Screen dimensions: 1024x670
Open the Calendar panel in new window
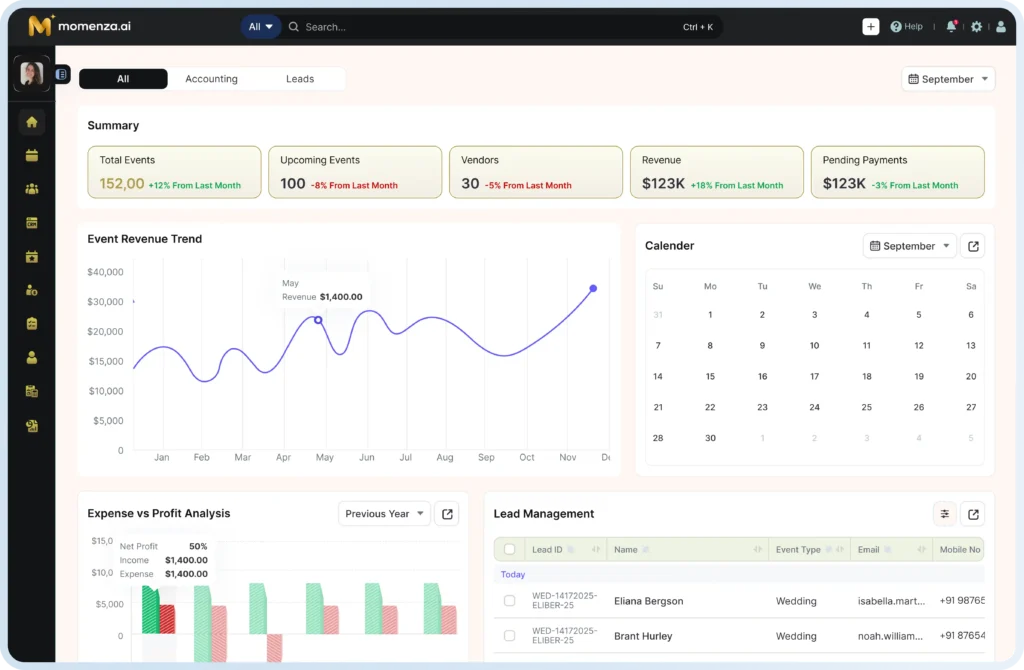(973, 246)
